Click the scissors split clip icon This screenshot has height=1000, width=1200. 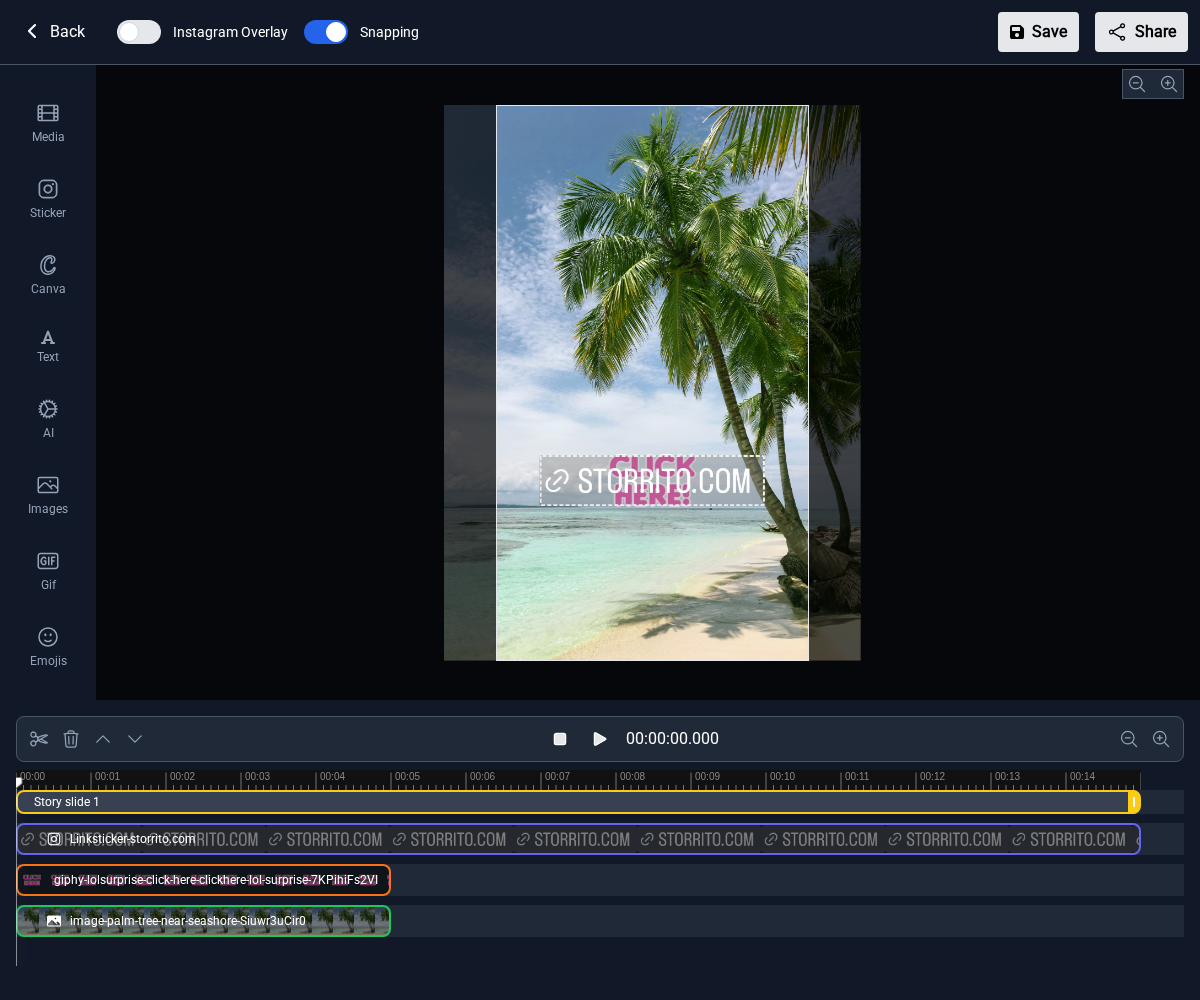click(x=39, y=739)
